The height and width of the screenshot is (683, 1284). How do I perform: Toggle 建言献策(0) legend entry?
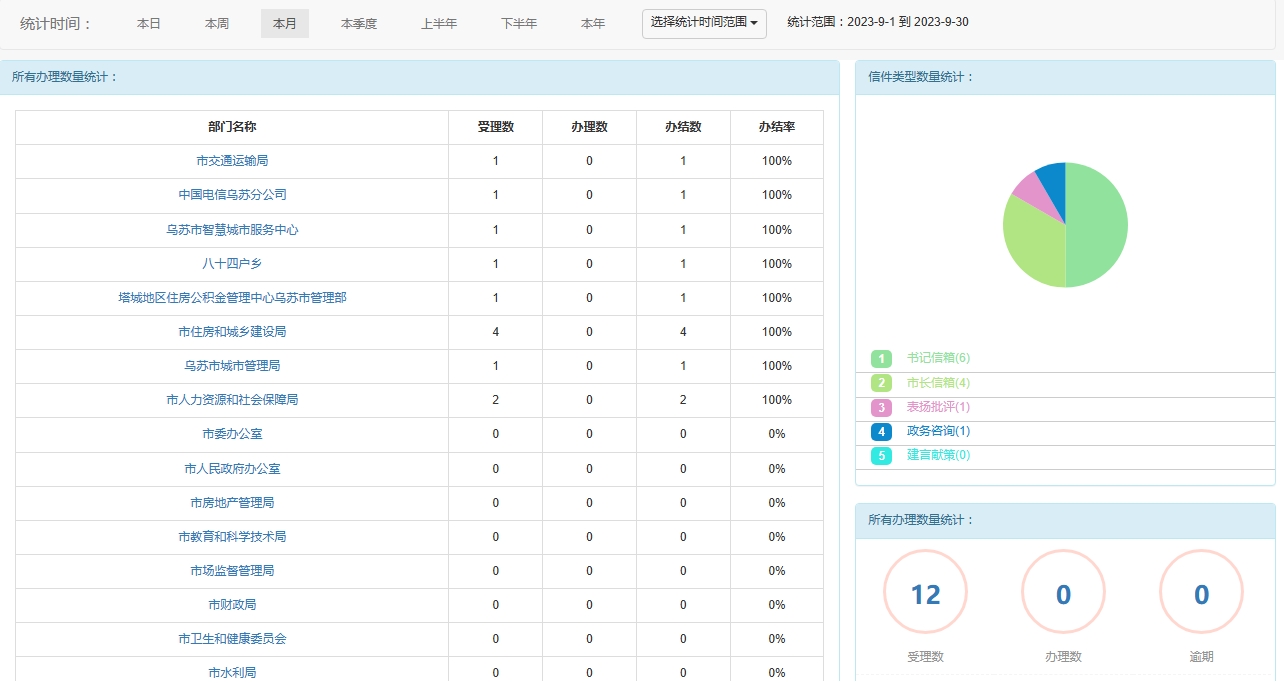(938, 455)
